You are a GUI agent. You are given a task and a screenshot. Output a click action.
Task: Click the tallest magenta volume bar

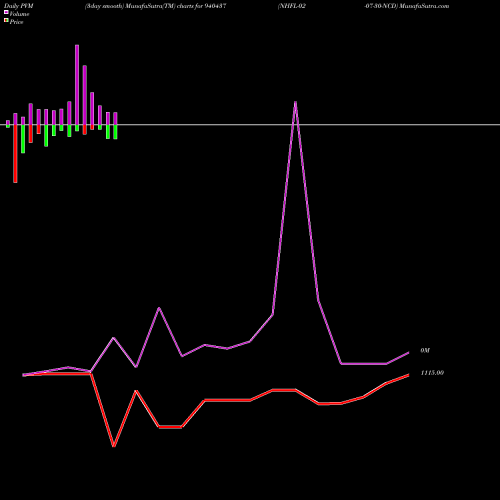(77, 85)
